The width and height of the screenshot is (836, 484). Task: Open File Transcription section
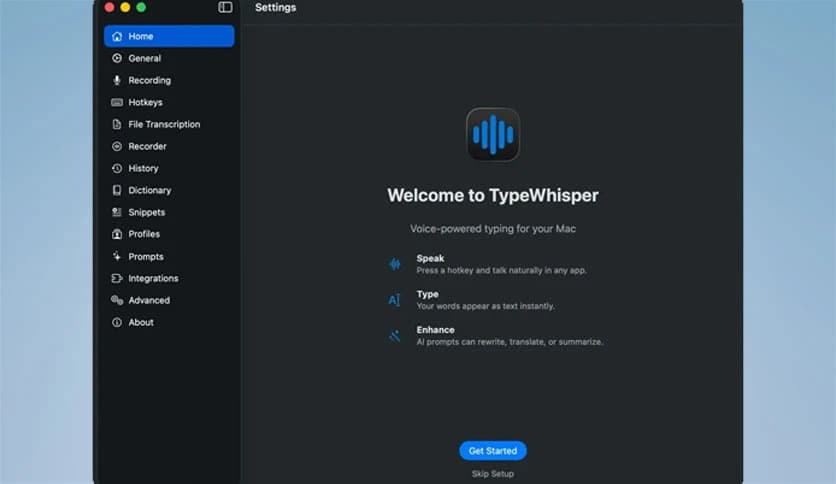(169, 124)
